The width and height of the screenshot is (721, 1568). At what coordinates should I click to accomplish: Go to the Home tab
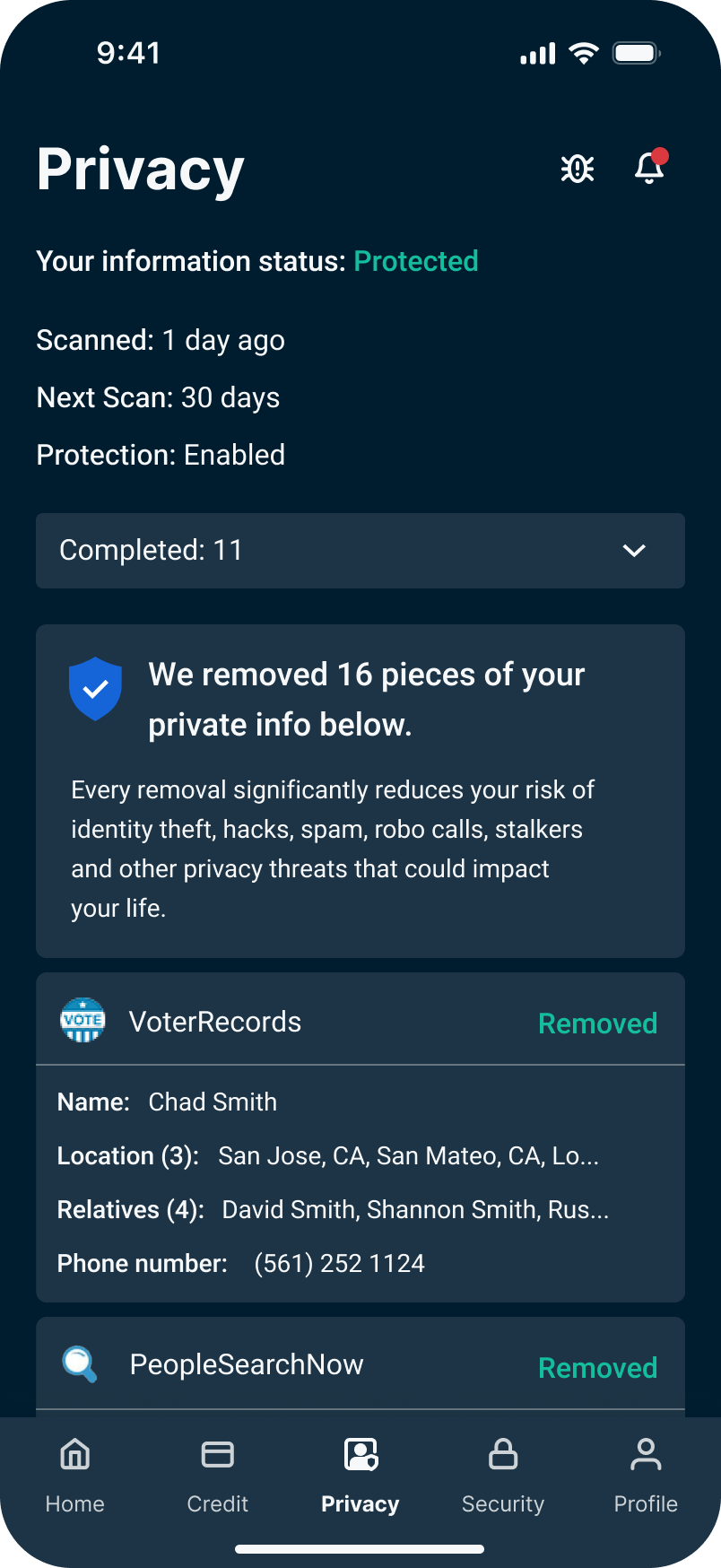[75, 1475]
